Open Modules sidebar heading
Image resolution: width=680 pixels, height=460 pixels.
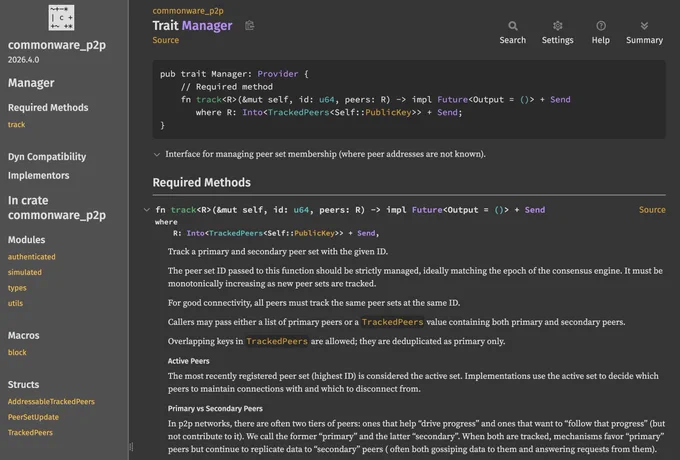26,240
